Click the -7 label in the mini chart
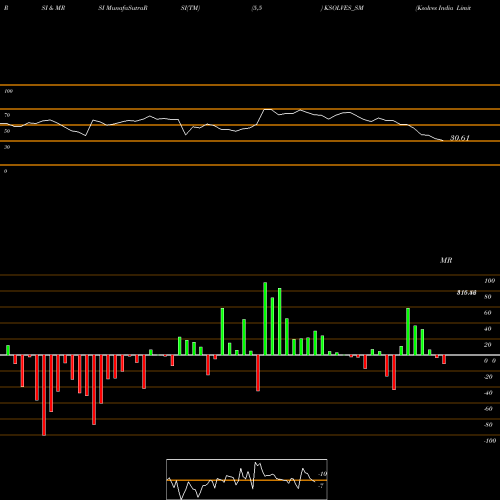This screenshot has width=500, height=500. point(321,486)
